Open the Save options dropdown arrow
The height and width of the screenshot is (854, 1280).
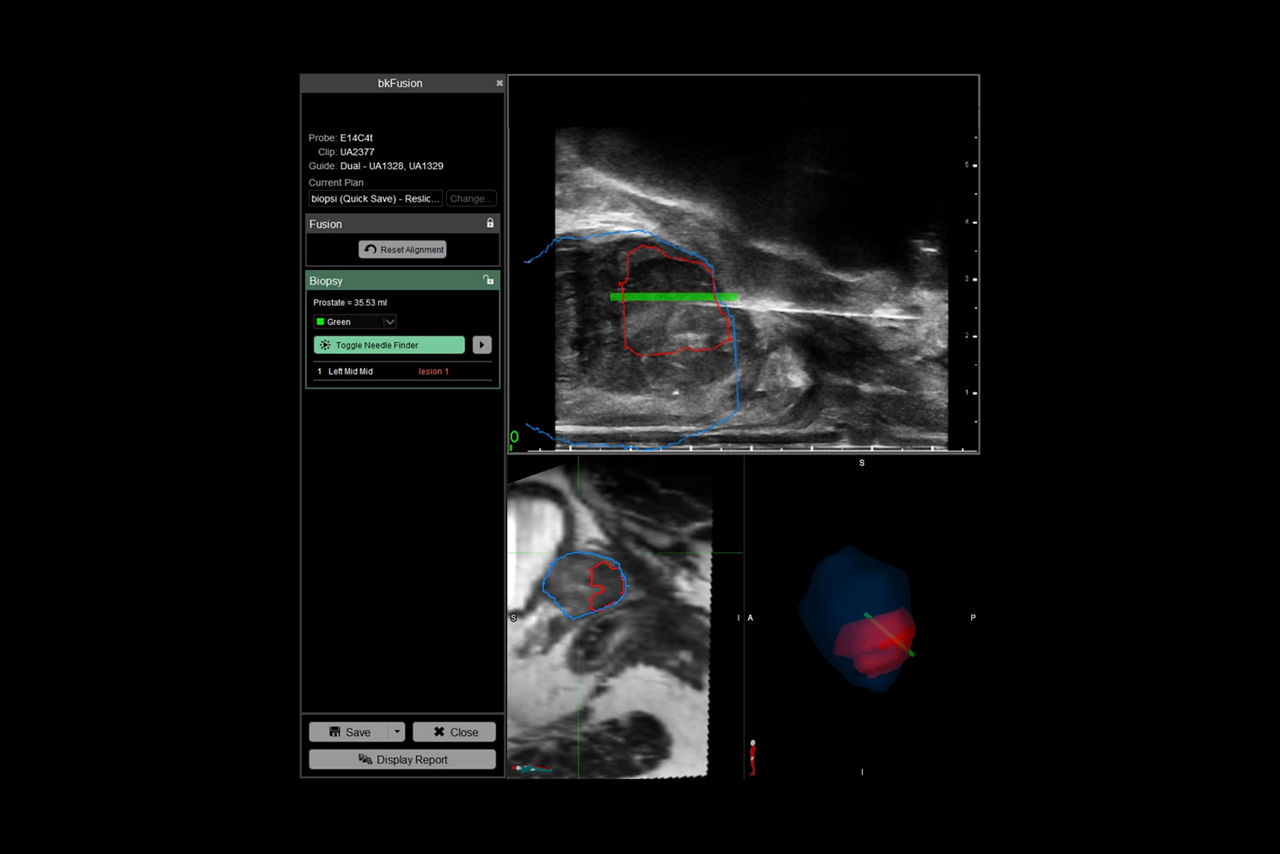click(x=397, y=731)
